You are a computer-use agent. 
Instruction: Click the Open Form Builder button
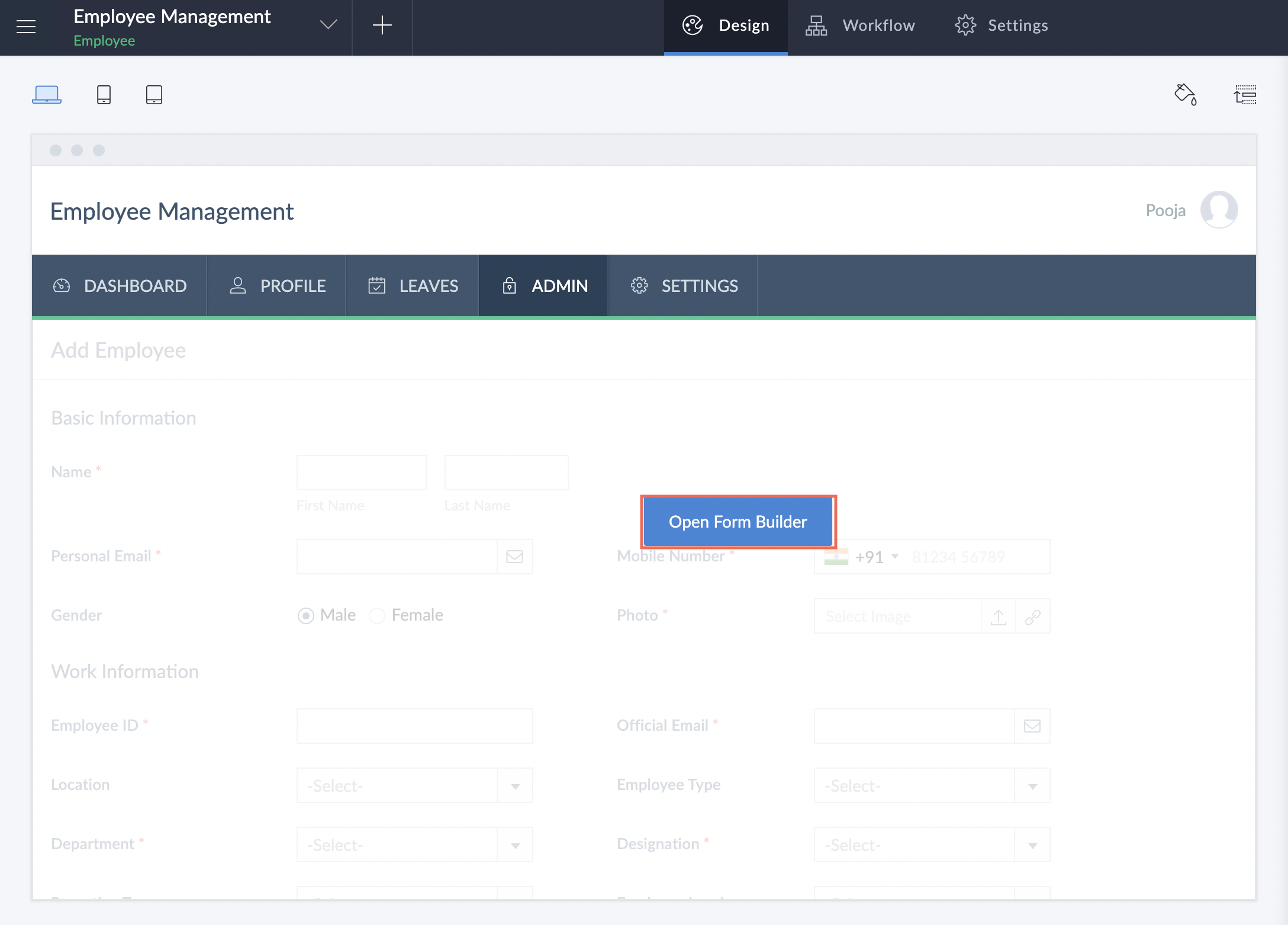(x=738, y=522)
